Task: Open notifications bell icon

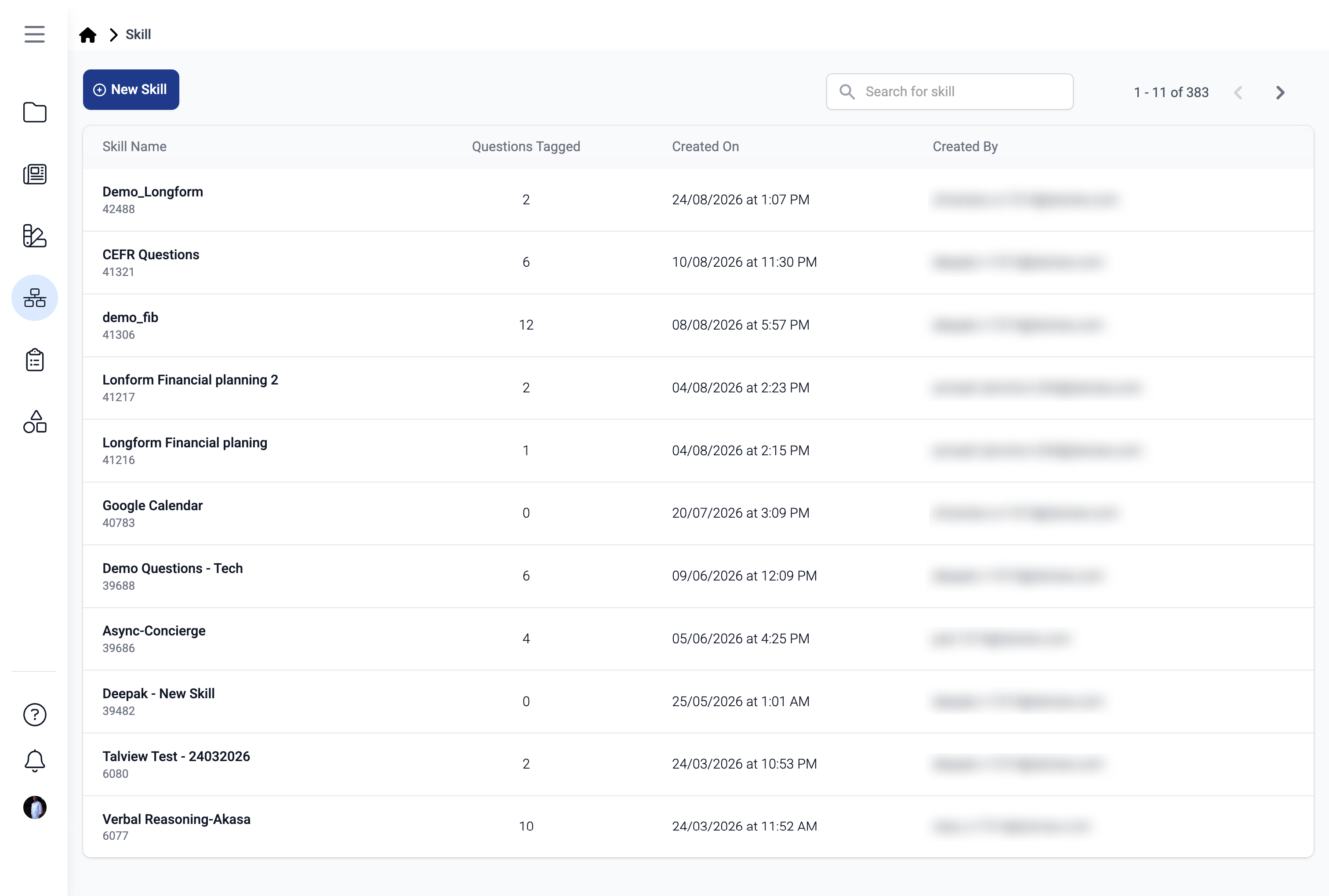Action: pyautogui.click(x=34, y=761)
